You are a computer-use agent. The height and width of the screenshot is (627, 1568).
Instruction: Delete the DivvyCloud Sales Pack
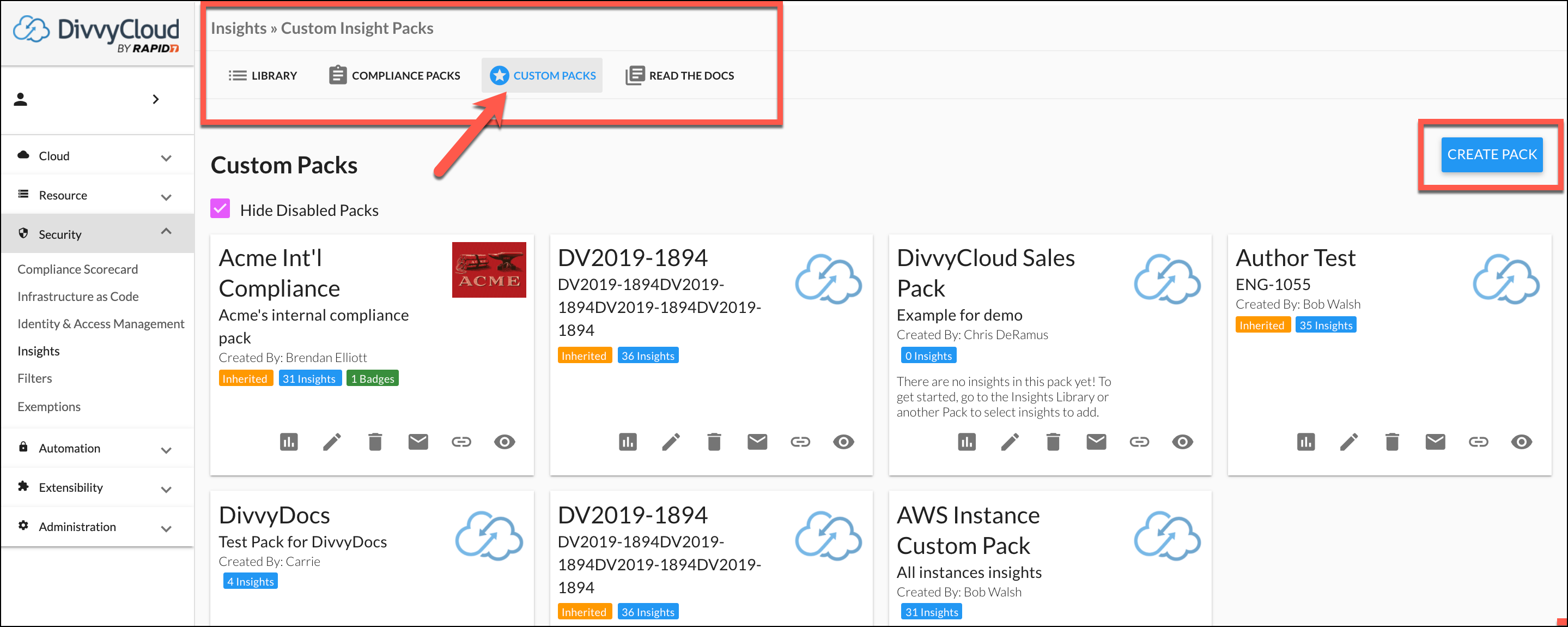pyautogui.click(x=1053, y=442)
